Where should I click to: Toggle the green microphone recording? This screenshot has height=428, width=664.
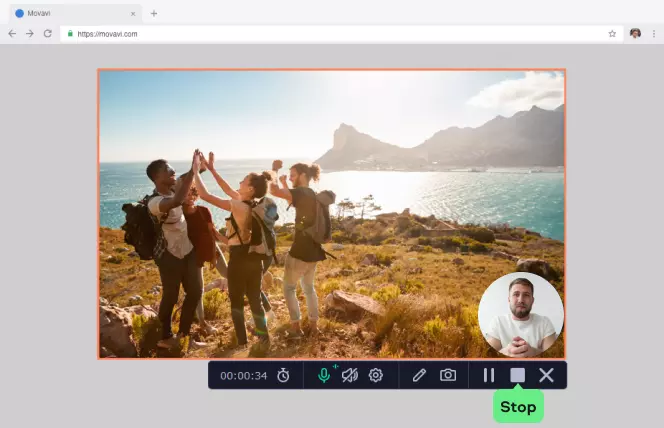pyautogui.click(x=324, y=375)
